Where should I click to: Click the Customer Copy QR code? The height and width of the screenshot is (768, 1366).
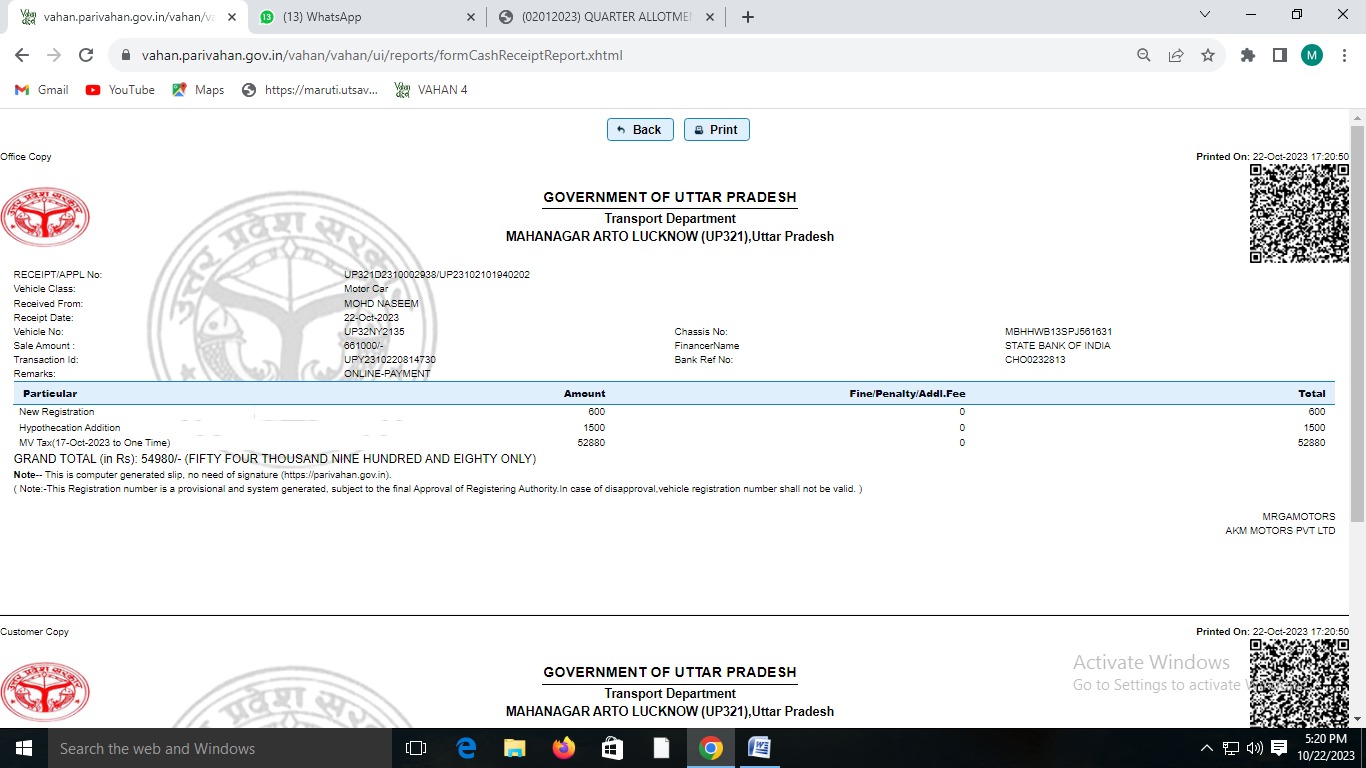[1299, 683]
